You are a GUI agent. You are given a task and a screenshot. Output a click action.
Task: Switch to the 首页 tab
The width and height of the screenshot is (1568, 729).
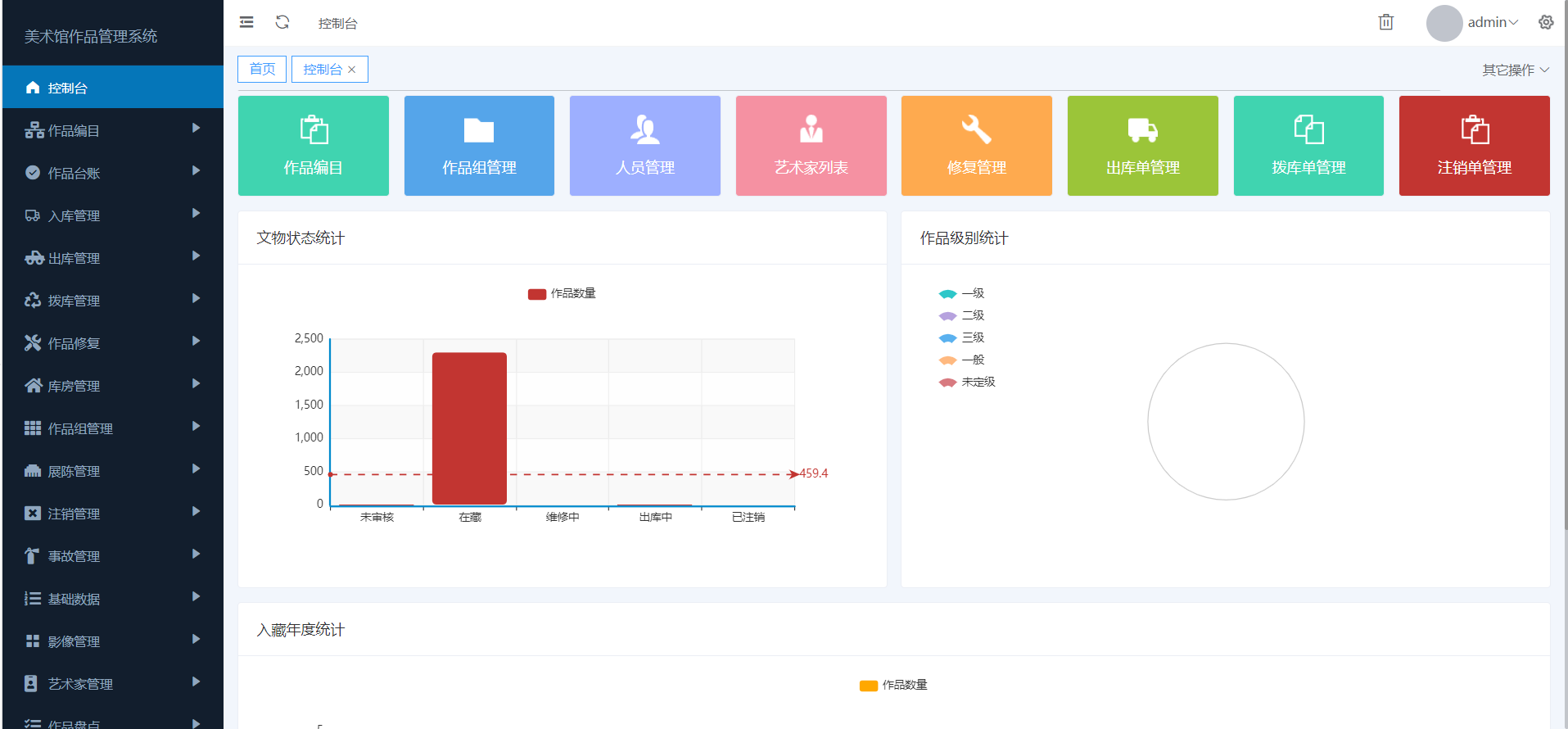[262, 69]
